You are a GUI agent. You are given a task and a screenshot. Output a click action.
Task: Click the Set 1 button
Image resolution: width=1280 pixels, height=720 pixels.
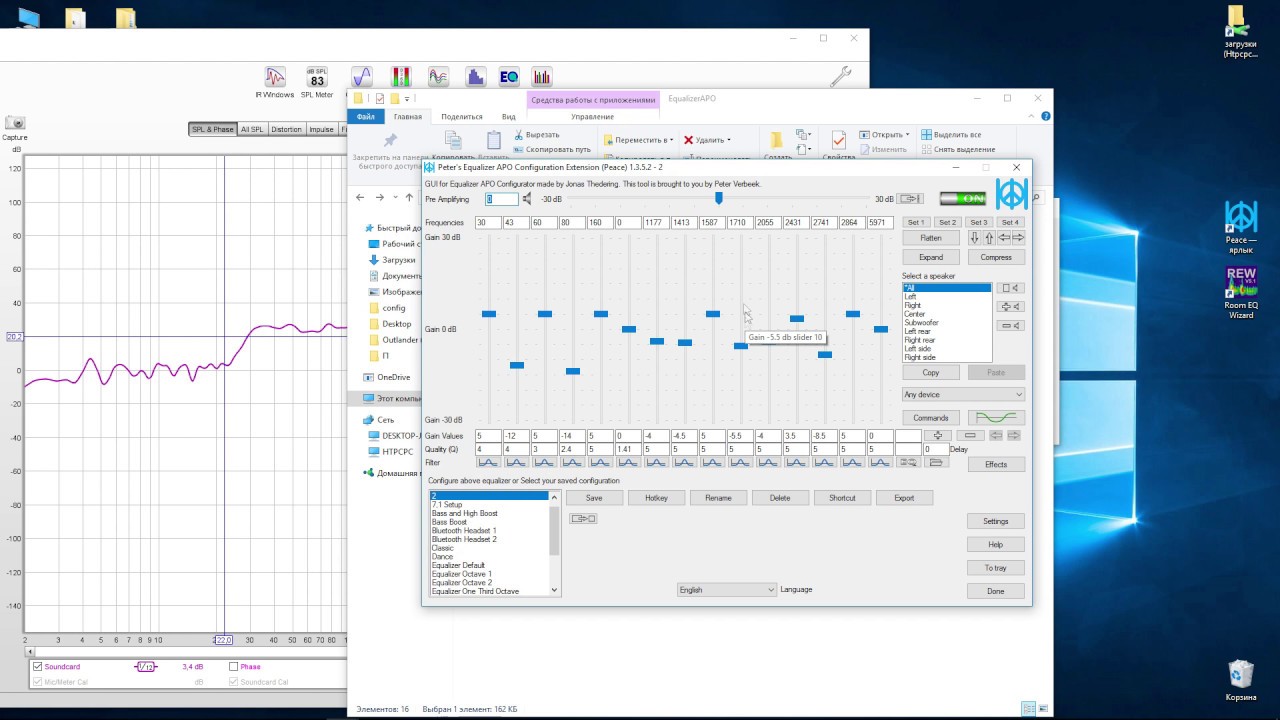916,222
